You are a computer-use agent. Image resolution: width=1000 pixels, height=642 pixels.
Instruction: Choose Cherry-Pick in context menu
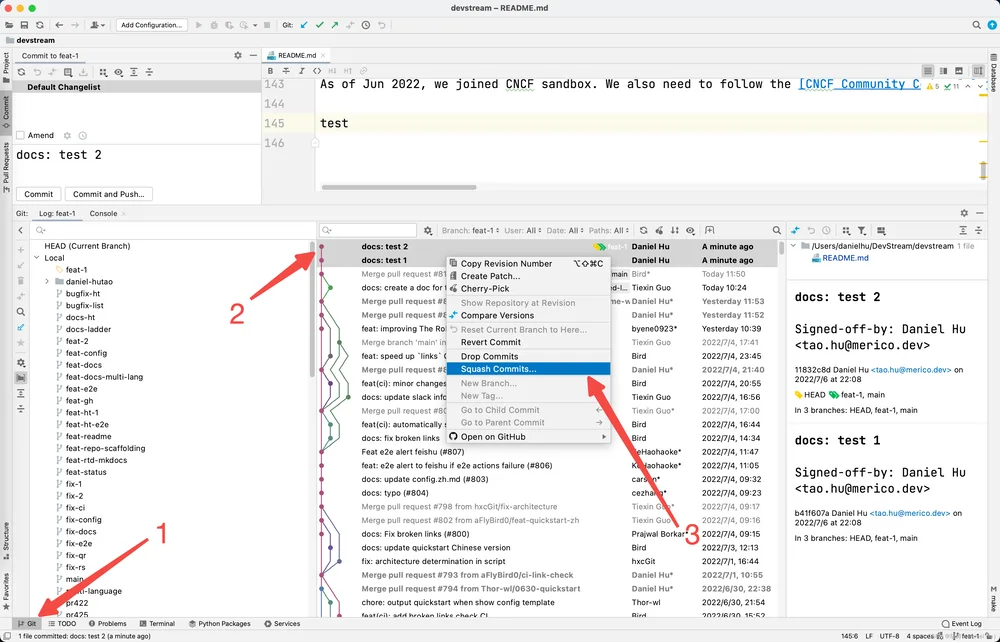(528, 288)
